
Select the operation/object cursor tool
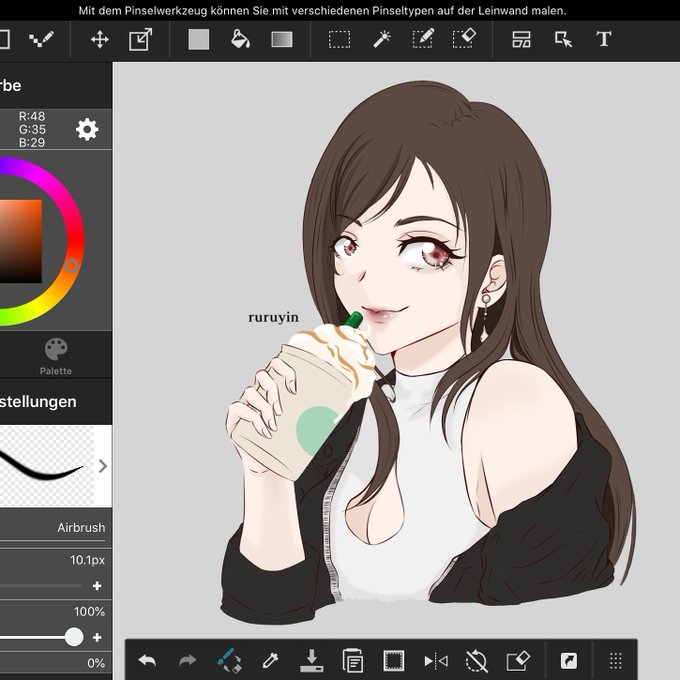click(x=563, y=39)
